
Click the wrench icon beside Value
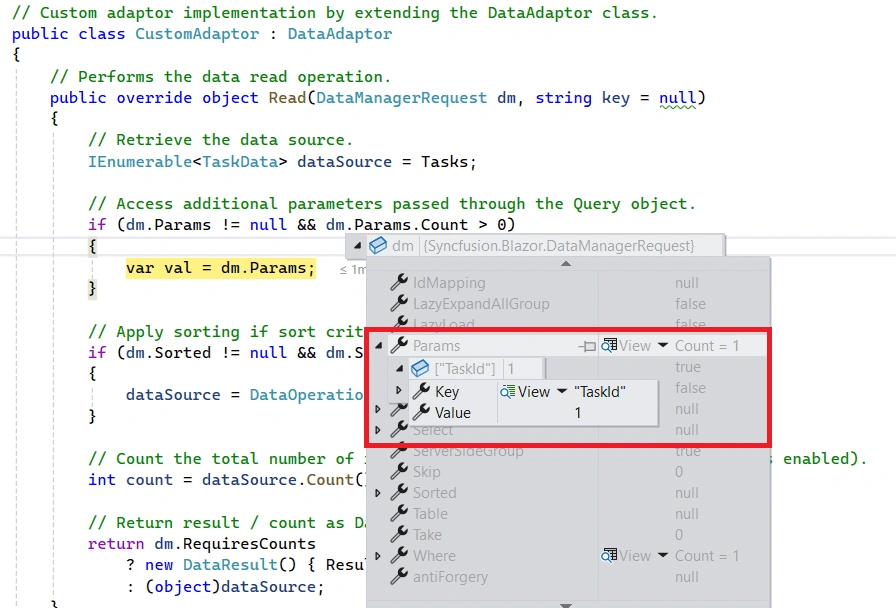(421, 412)
